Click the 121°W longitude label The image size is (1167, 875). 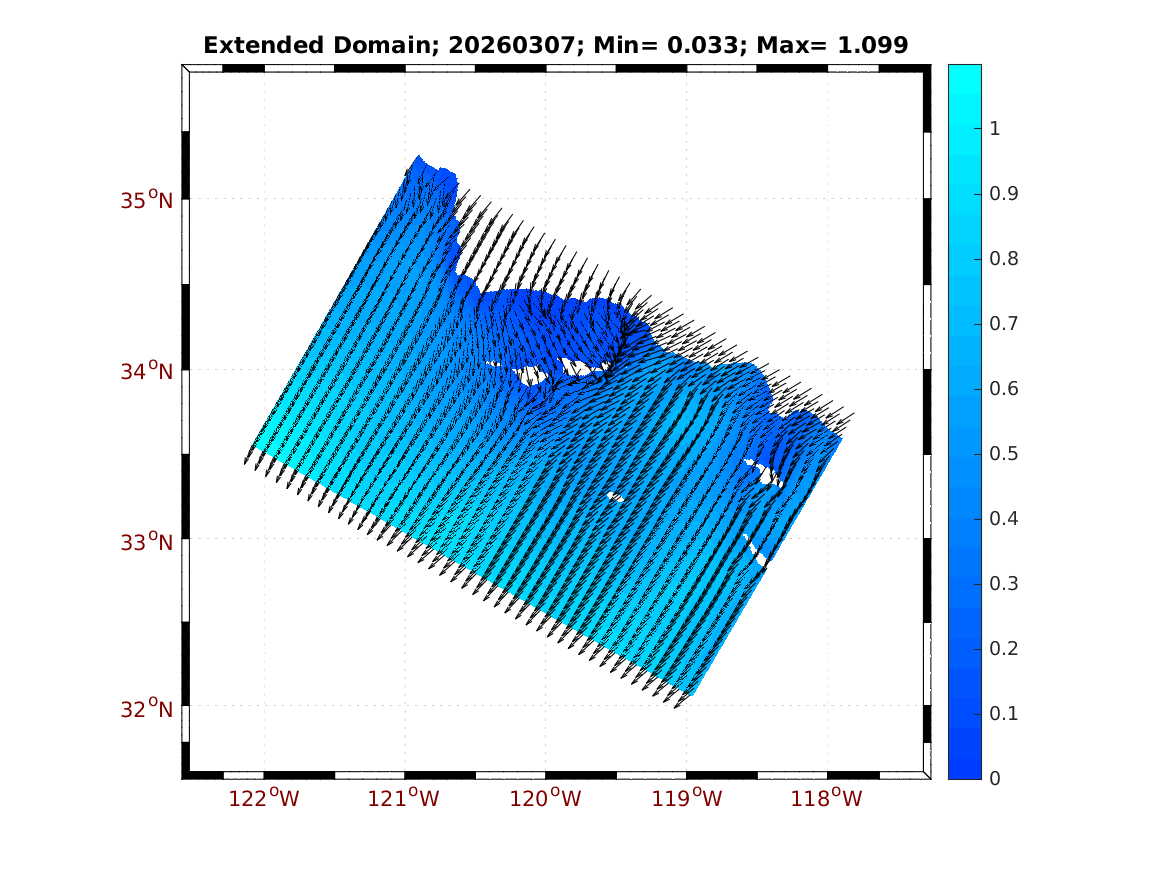coord(406,798)
